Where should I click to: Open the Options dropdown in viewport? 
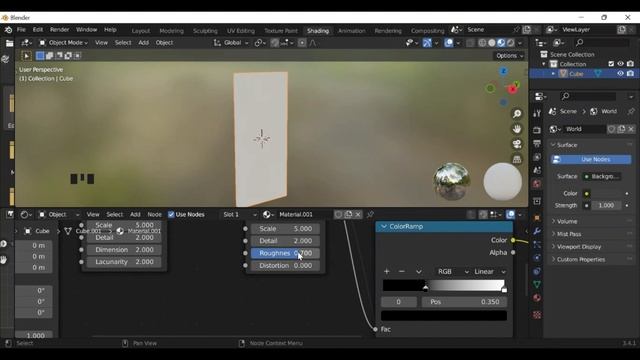(509, 56)
